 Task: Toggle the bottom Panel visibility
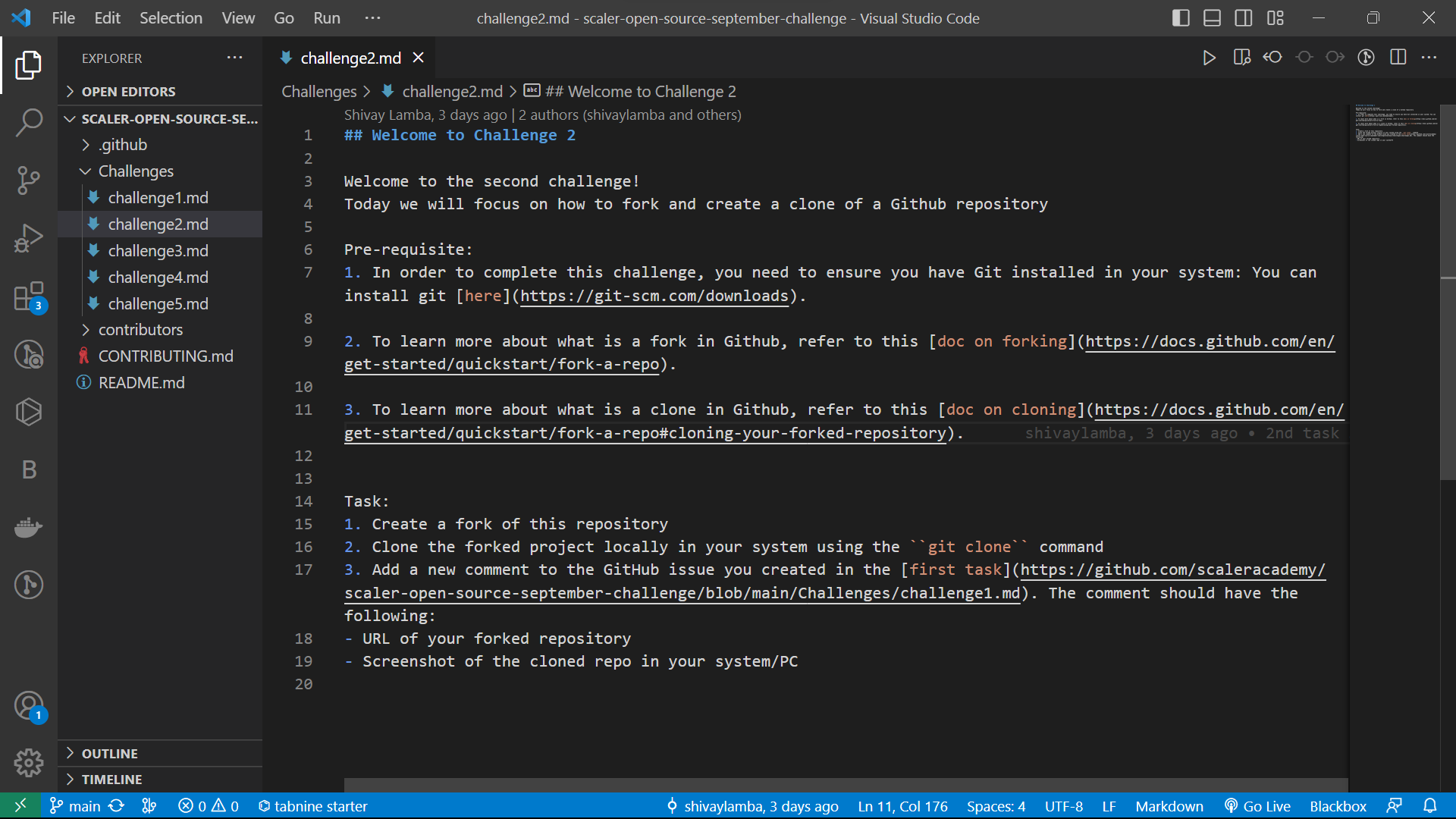pos(1212,17)
